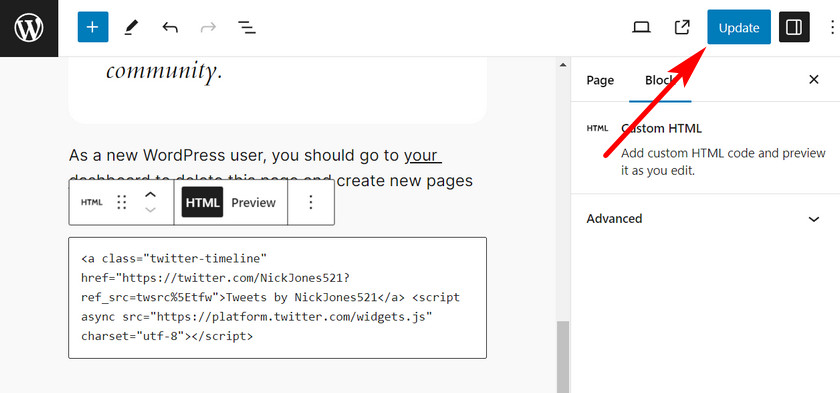
Task: Open the desktop preview device menu
Action: coord(641,27)
